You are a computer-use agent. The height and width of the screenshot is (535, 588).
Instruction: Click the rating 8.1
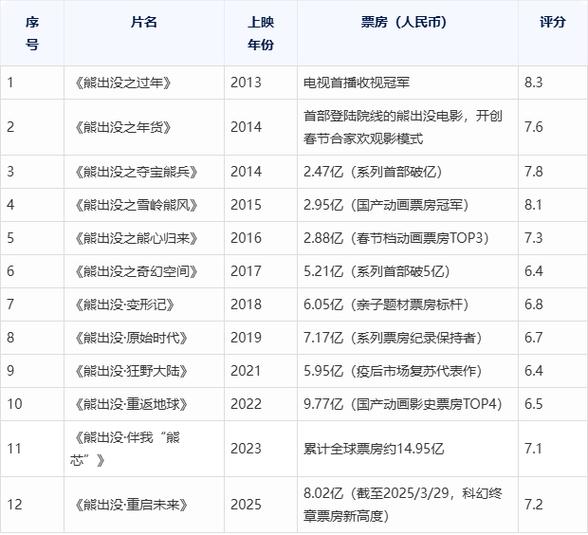534,205
